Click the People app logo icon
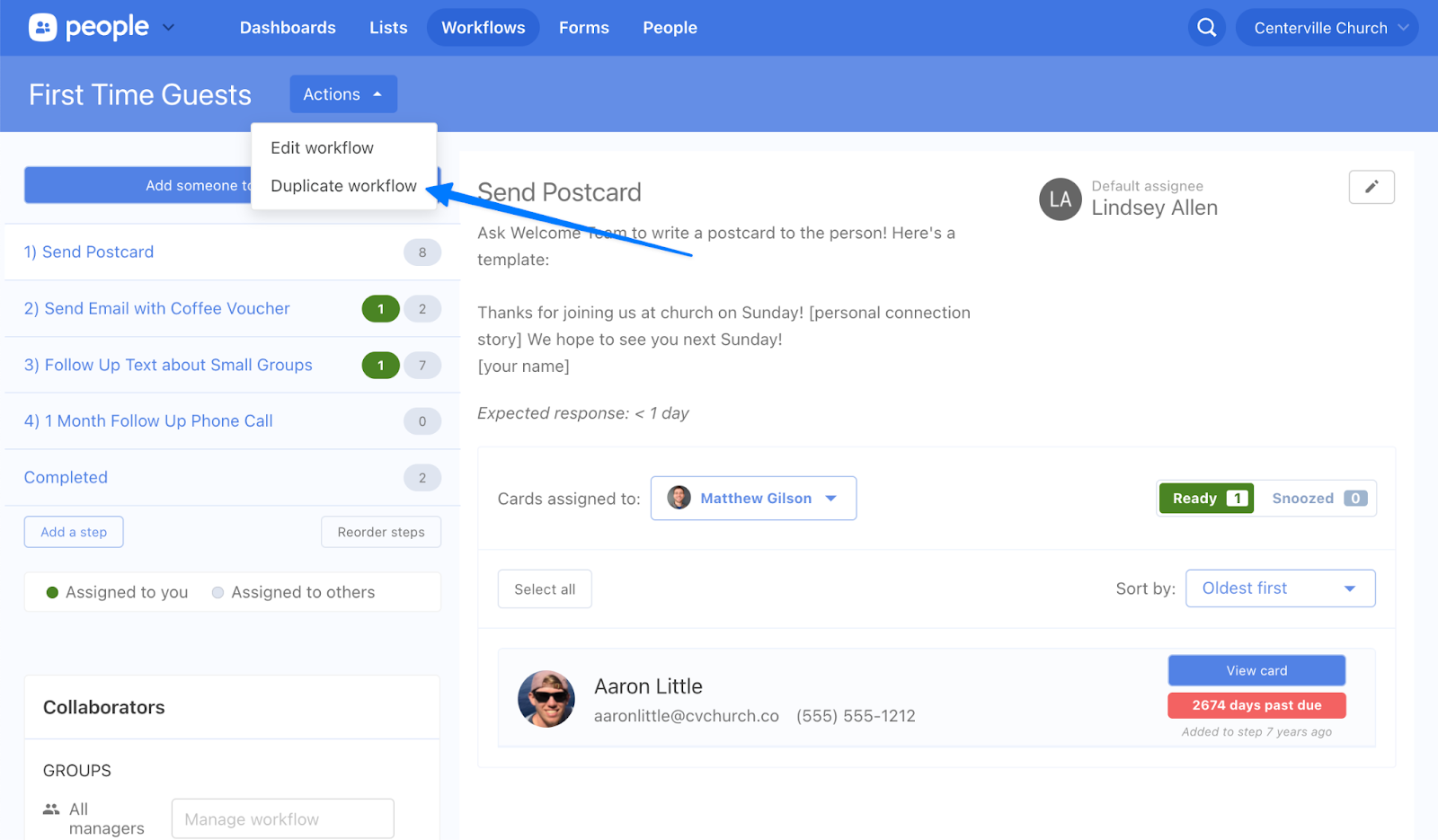 (42, 28)
